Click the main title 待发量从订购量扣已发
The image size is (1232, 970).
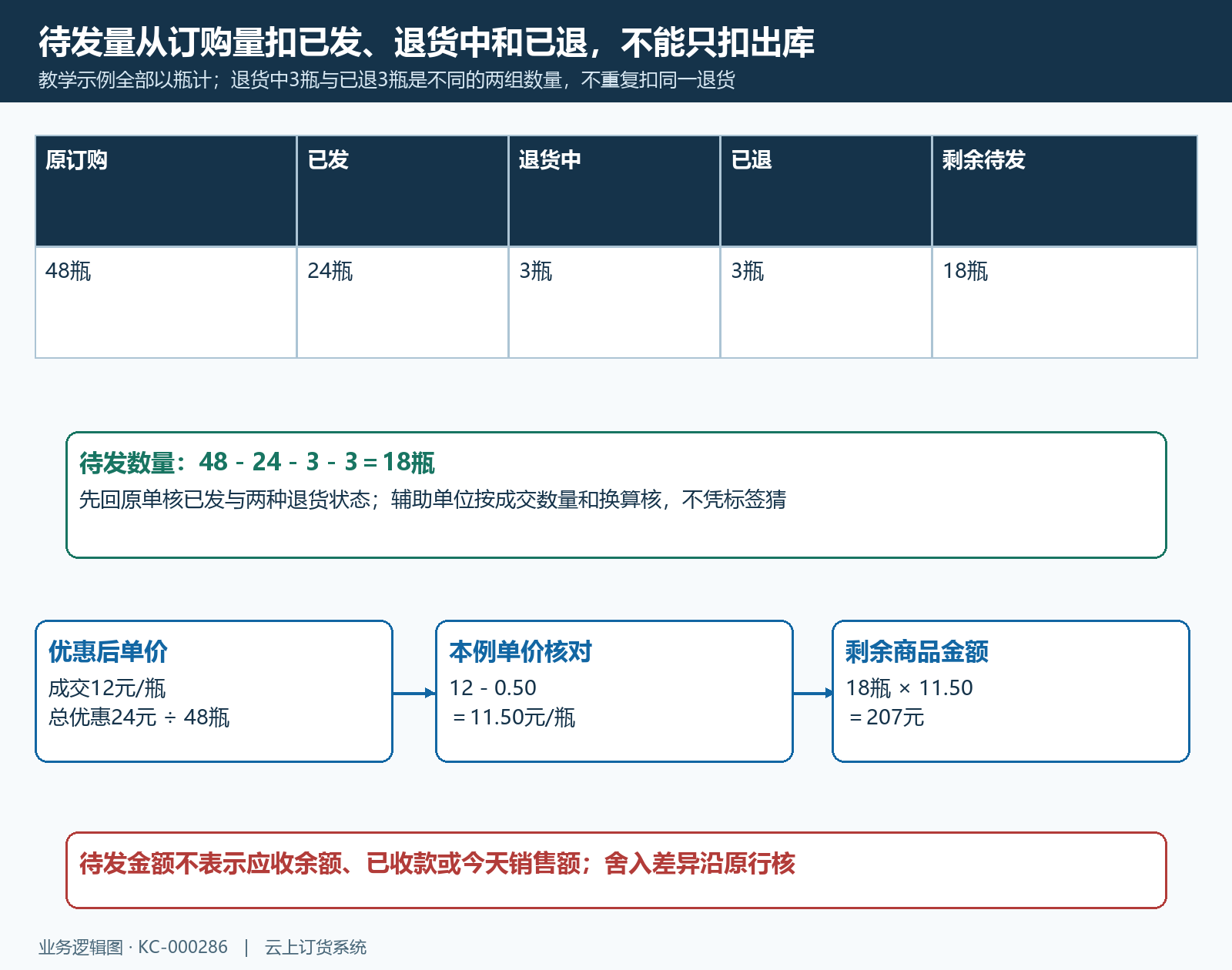[427, 42]
